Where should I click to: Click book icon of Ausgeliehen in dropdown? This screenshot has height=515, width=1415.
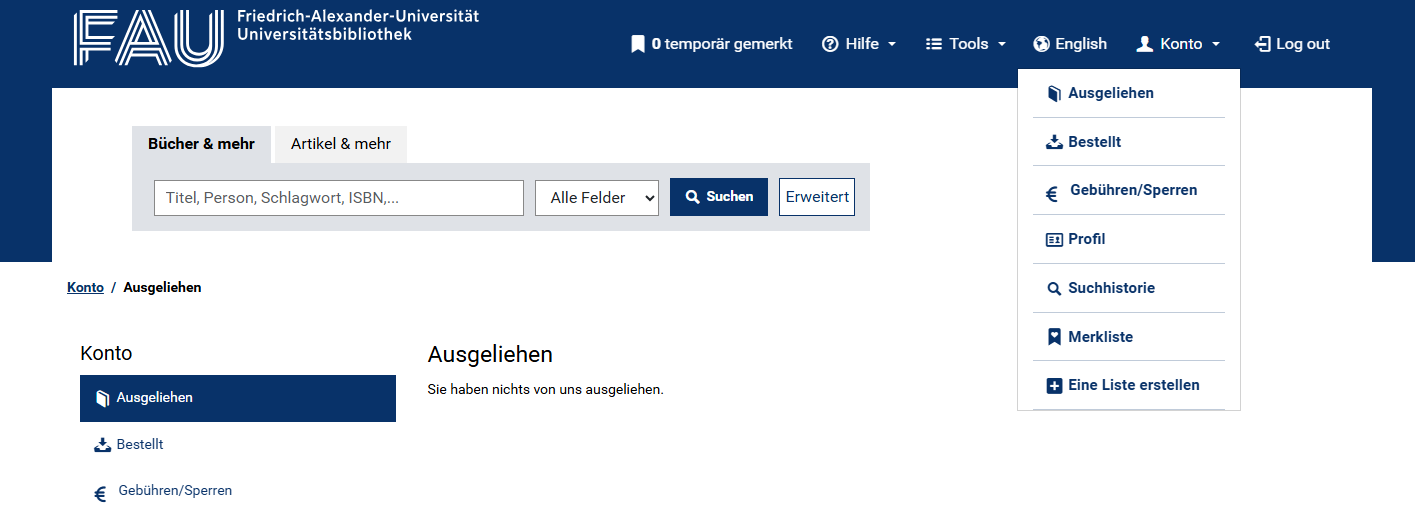pos(1054,94)
